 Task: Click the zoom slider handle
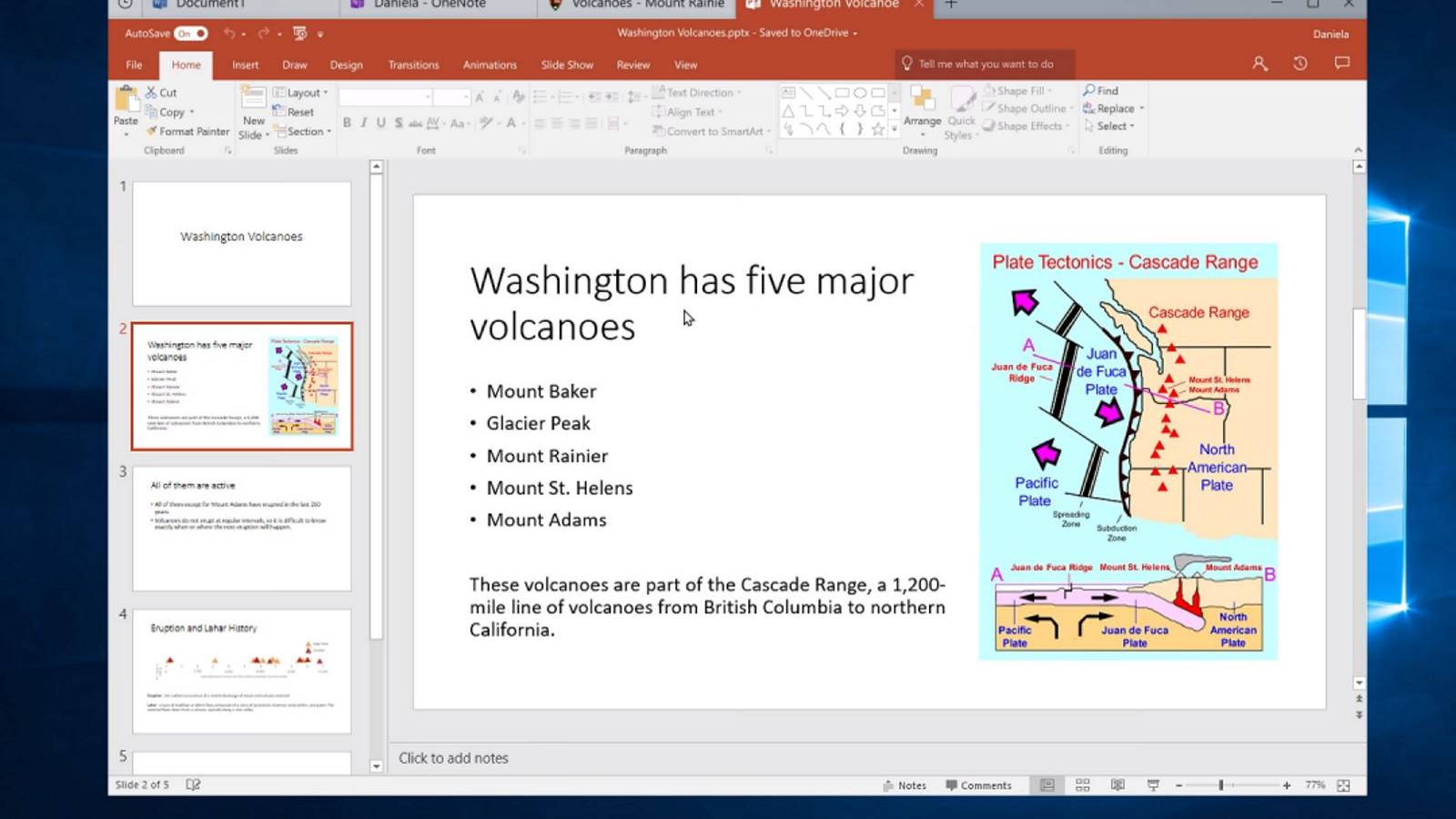tap(1221, 785)
